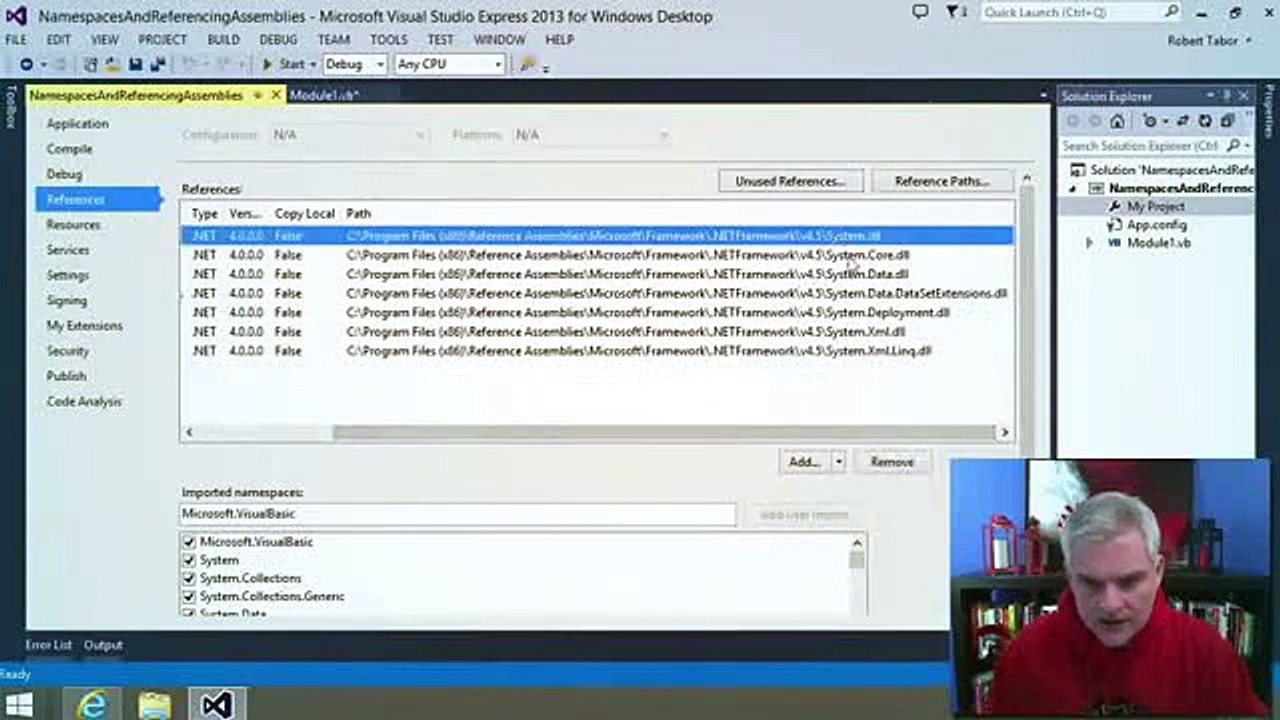Click the references list horizontal scrollbar thumb

coord(663,433)
